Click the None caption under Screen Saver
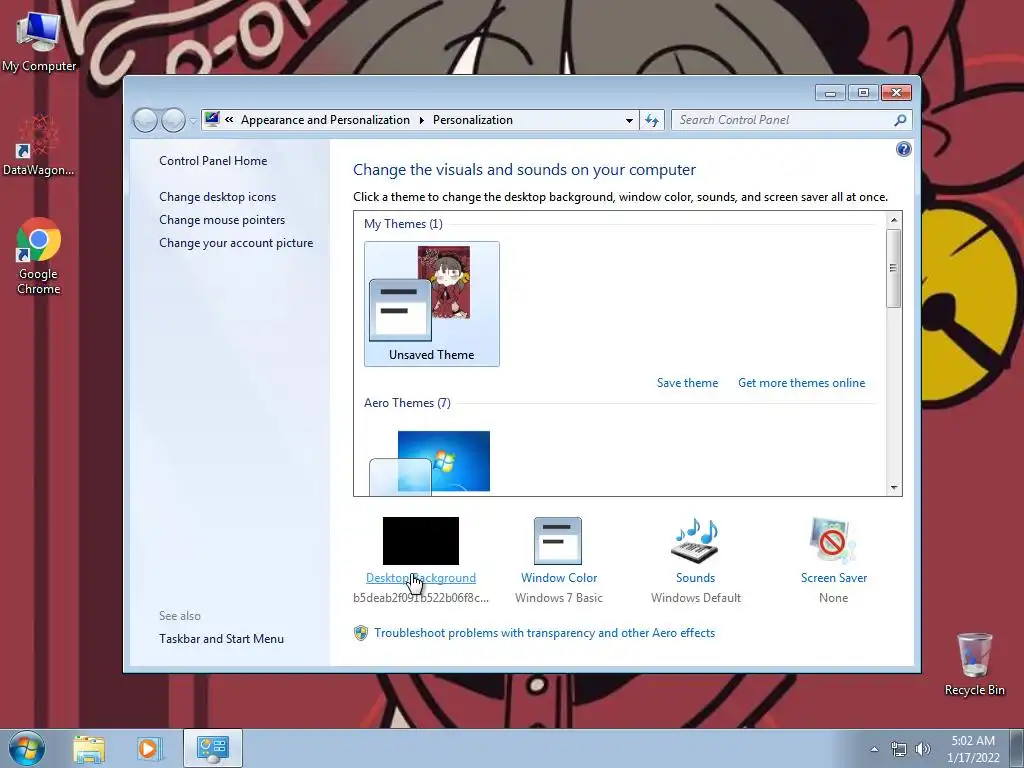 pyautogui.click(x=833, y=598)
